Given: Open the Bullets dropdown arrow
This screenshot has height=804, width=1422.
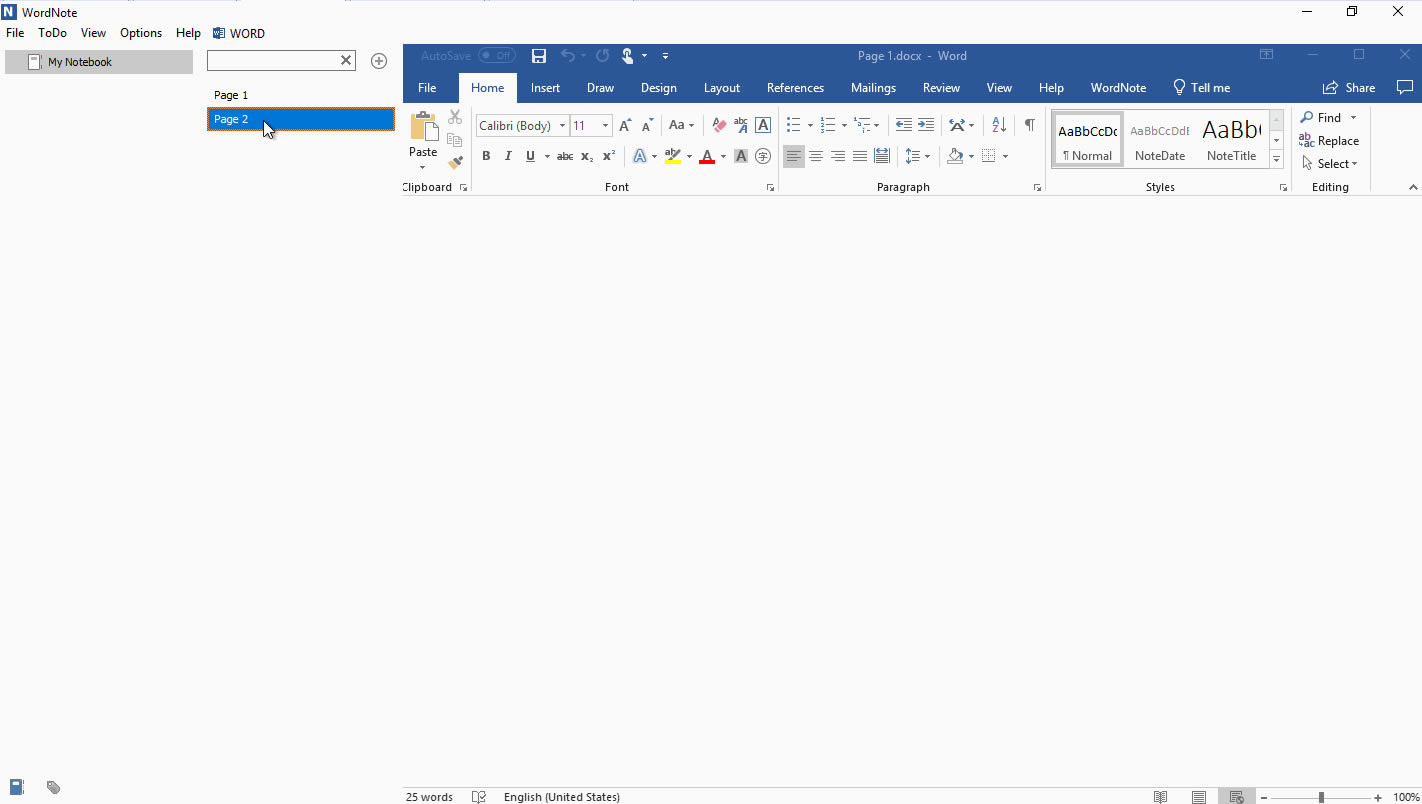Looking at the screenshot, I should (808, 125).
